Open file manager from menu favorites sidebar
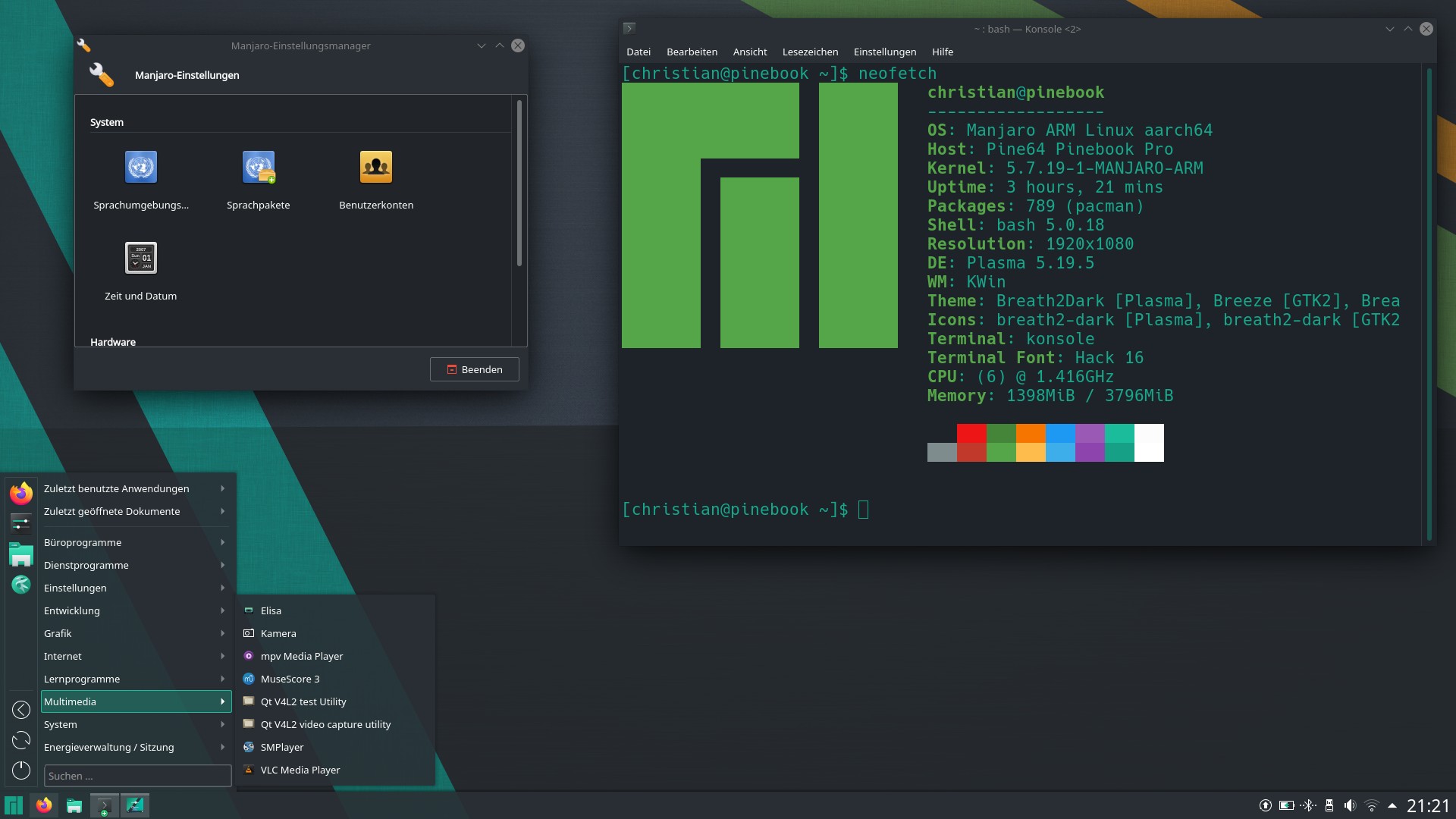The width and height of the screenshot is (1456, 819). click(21, 554)
